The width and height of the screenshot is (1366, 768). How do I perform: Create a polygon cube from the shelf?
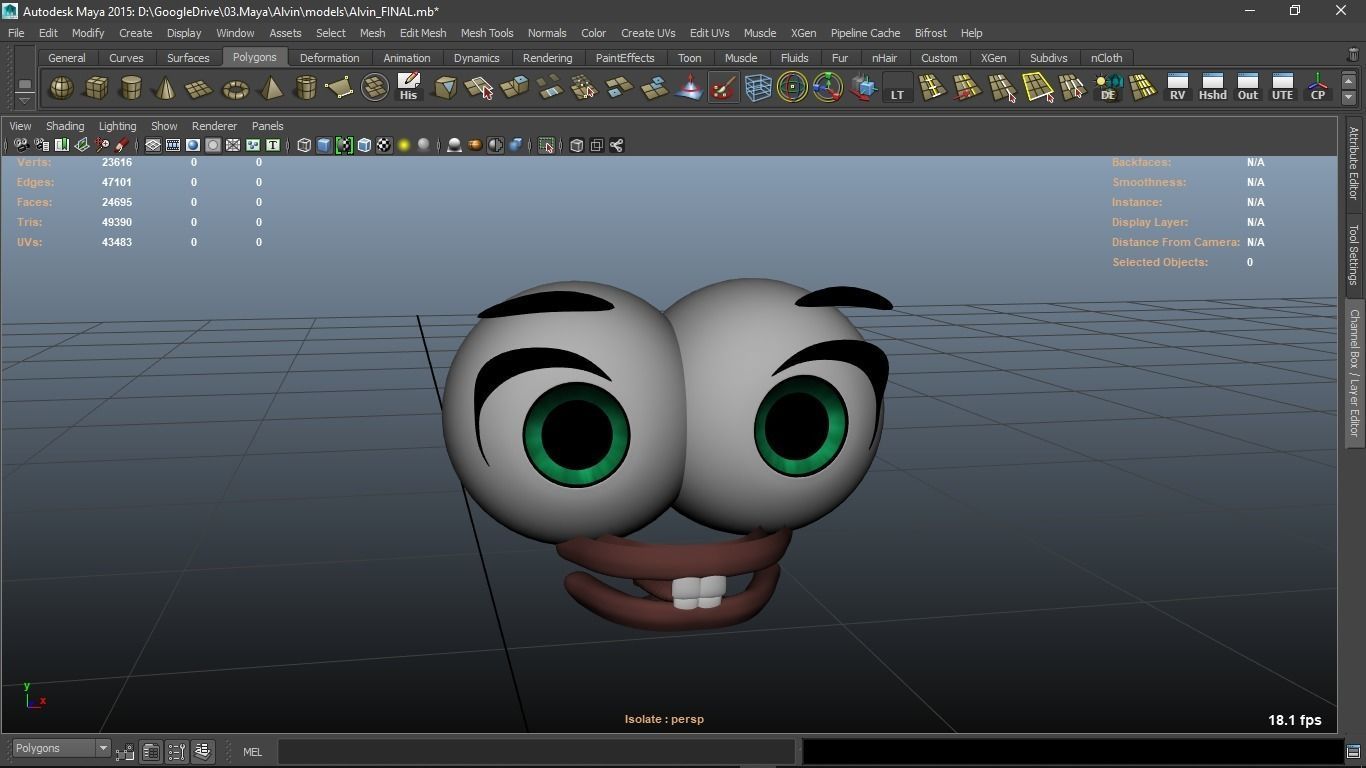96,88
